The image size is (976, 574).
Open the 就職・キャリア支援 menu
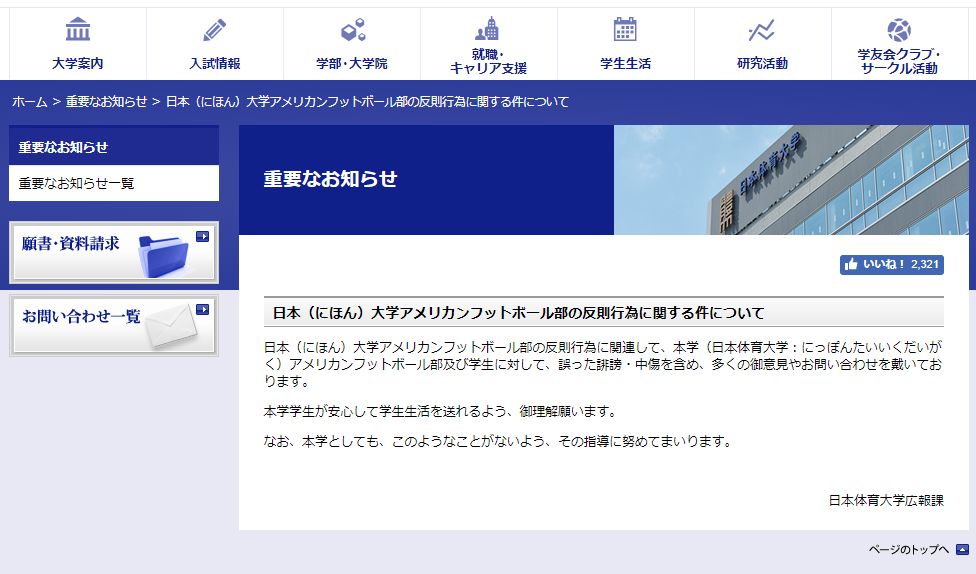click(x=489, y=44)
